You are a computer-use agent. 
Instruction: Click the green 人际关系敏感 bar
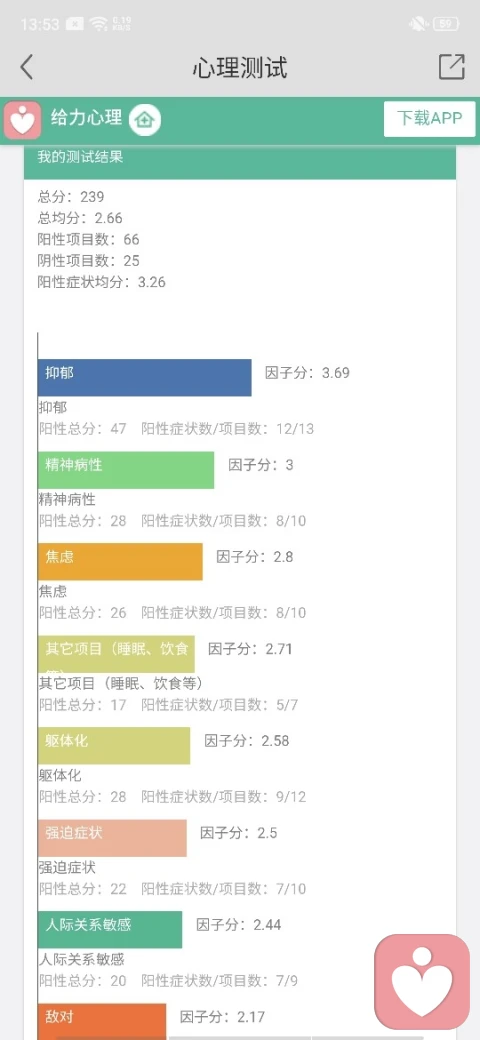[110, 929]
